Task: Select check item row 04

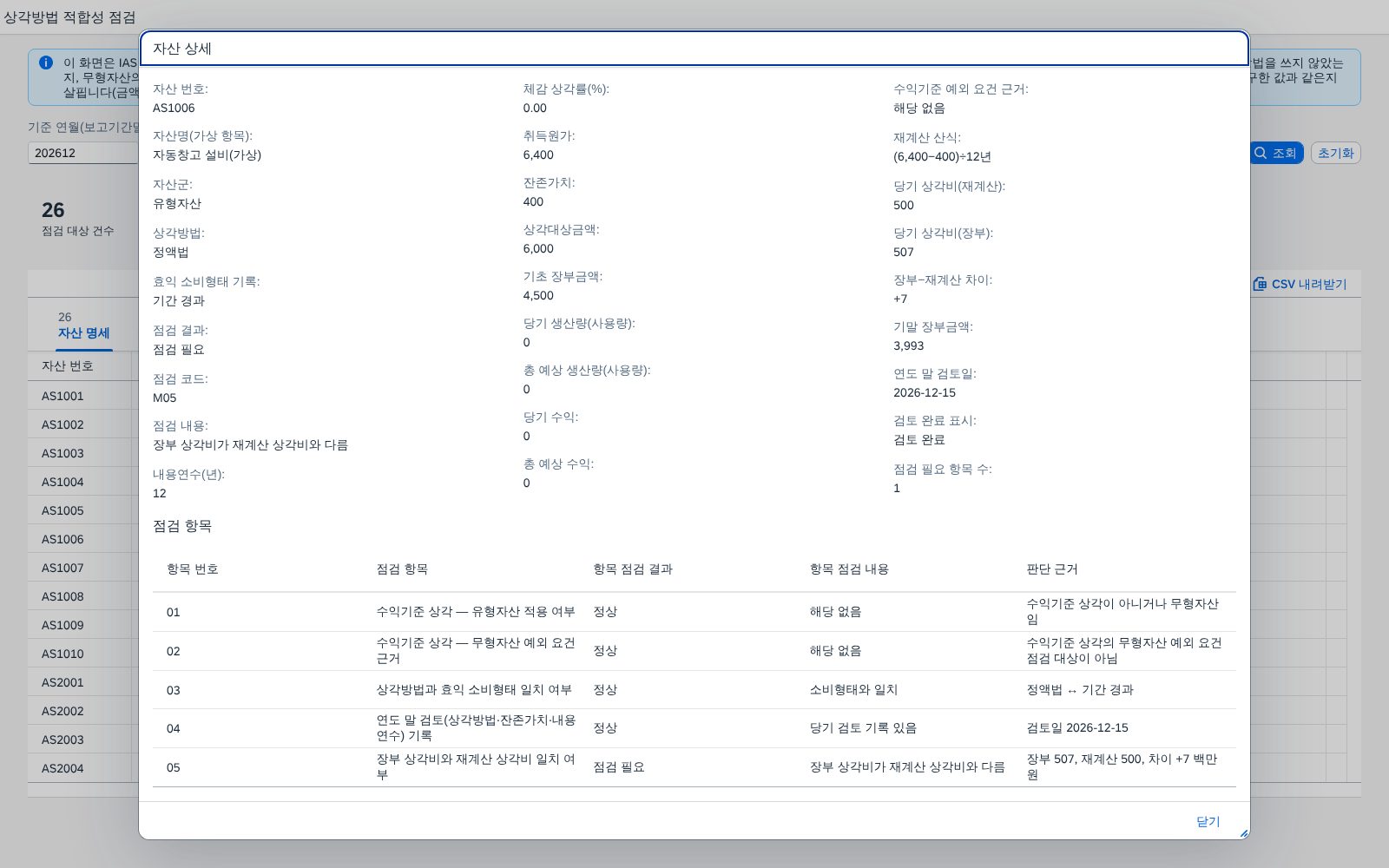Action: pos(694,728)
